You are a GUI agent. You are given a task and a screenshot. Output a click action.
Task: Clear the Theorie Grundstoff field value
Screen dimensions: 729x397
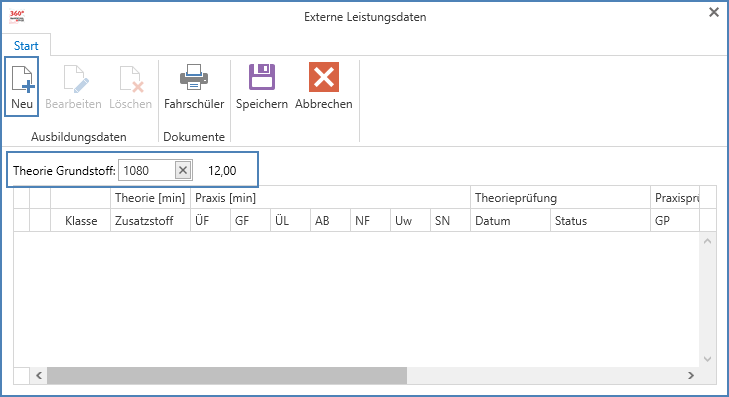[183, 171]
